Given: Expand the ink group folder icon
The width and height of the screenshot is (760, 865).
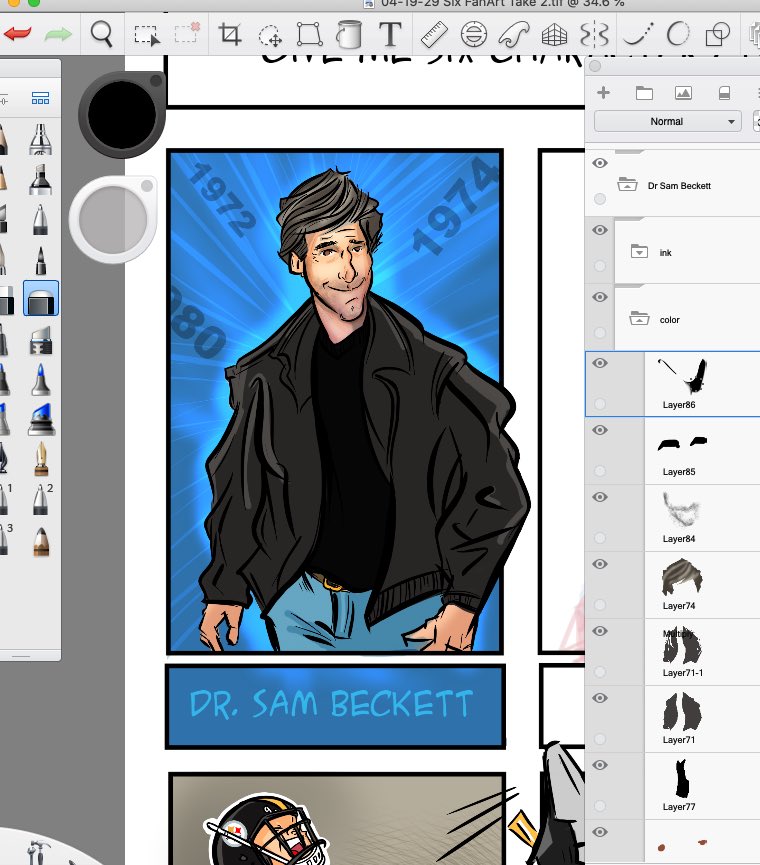Looking at the screenshot, I should (x=639, y=252).
